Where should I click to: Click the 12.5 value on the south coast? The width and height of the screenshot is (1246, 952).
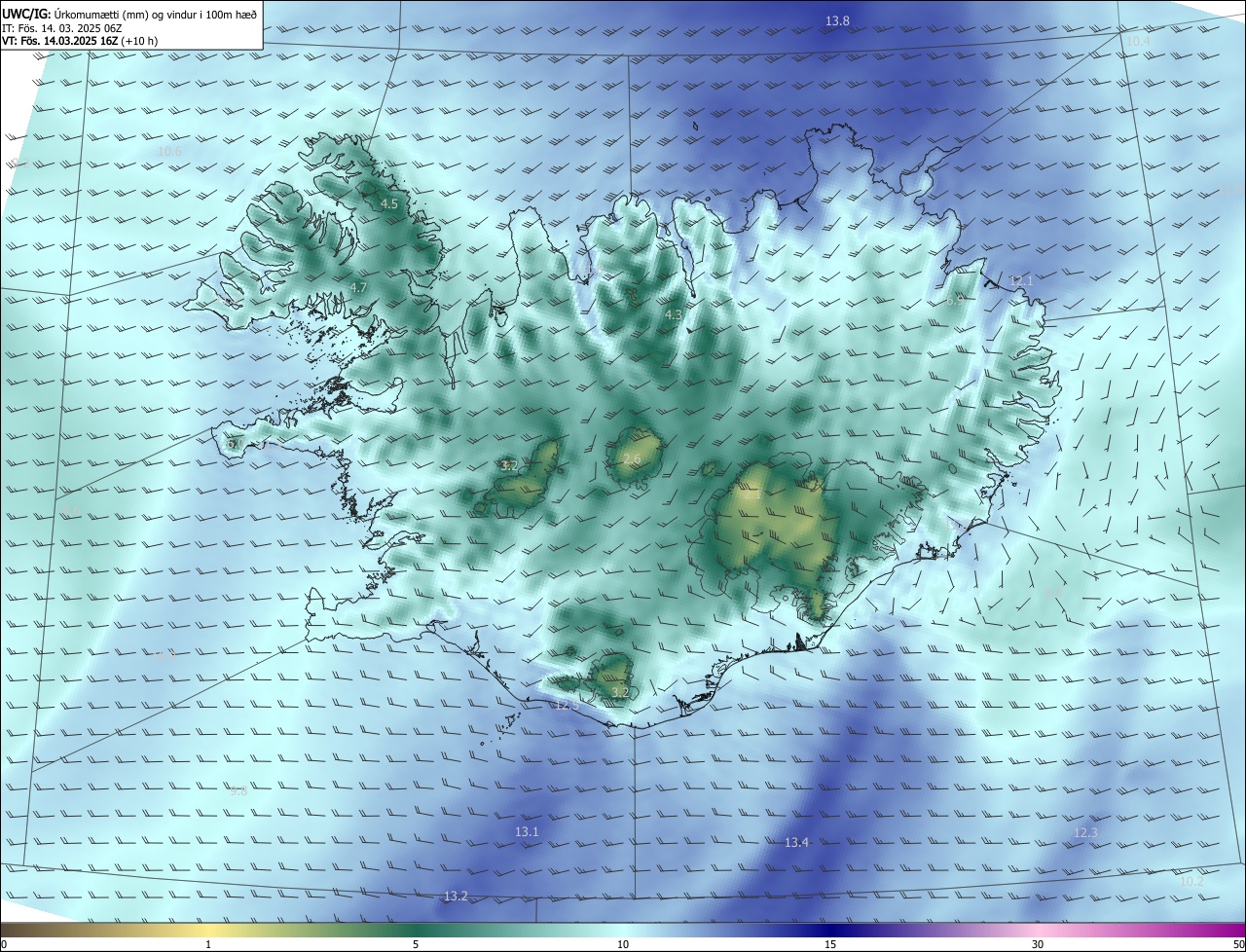point(566,705)
